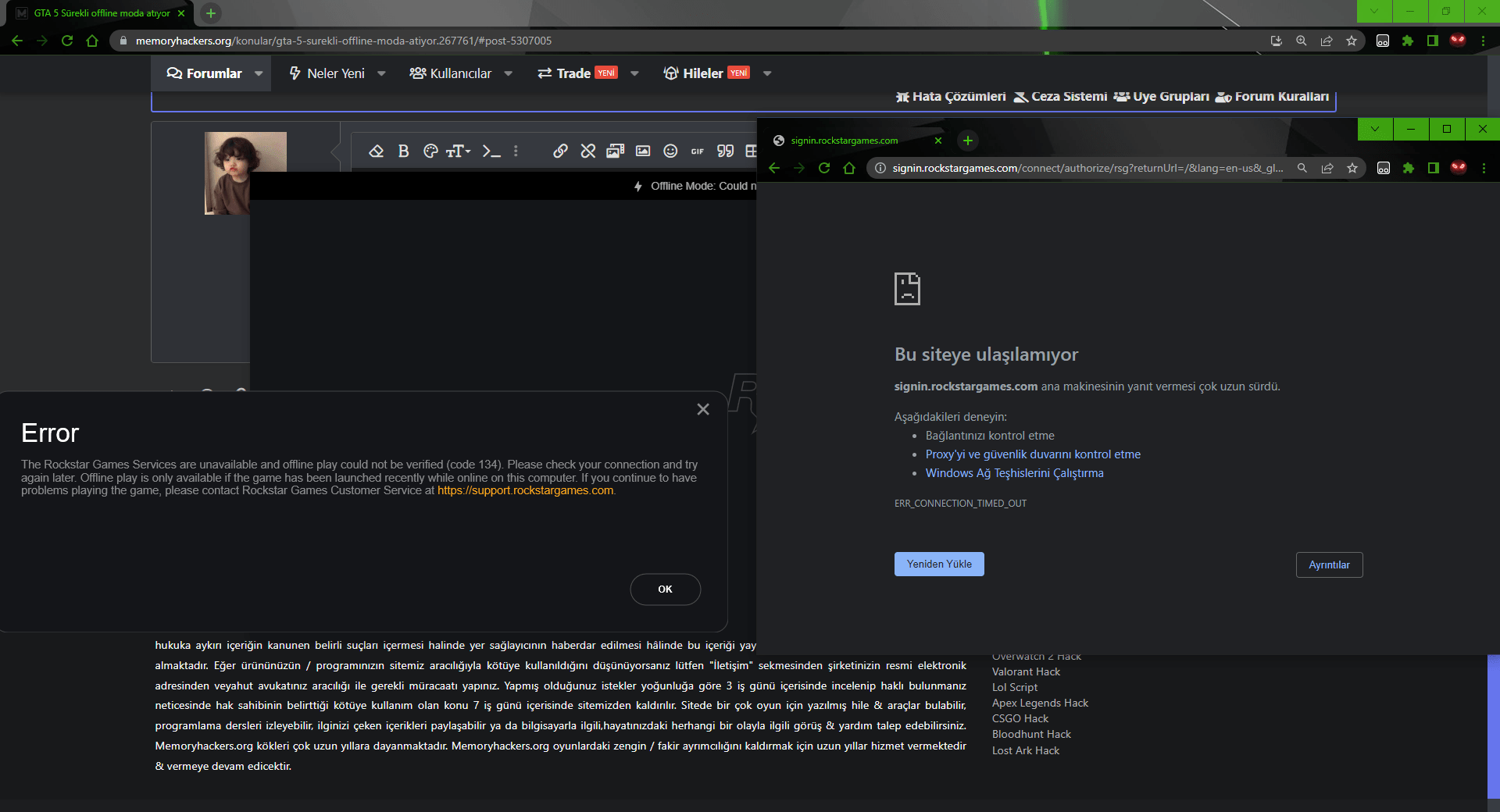Image resolution: width=1500 pixels, height=812 pixels.
Task: Open the extensions puzzle icon in the memoryhackers window
Action: point(1408,41)
